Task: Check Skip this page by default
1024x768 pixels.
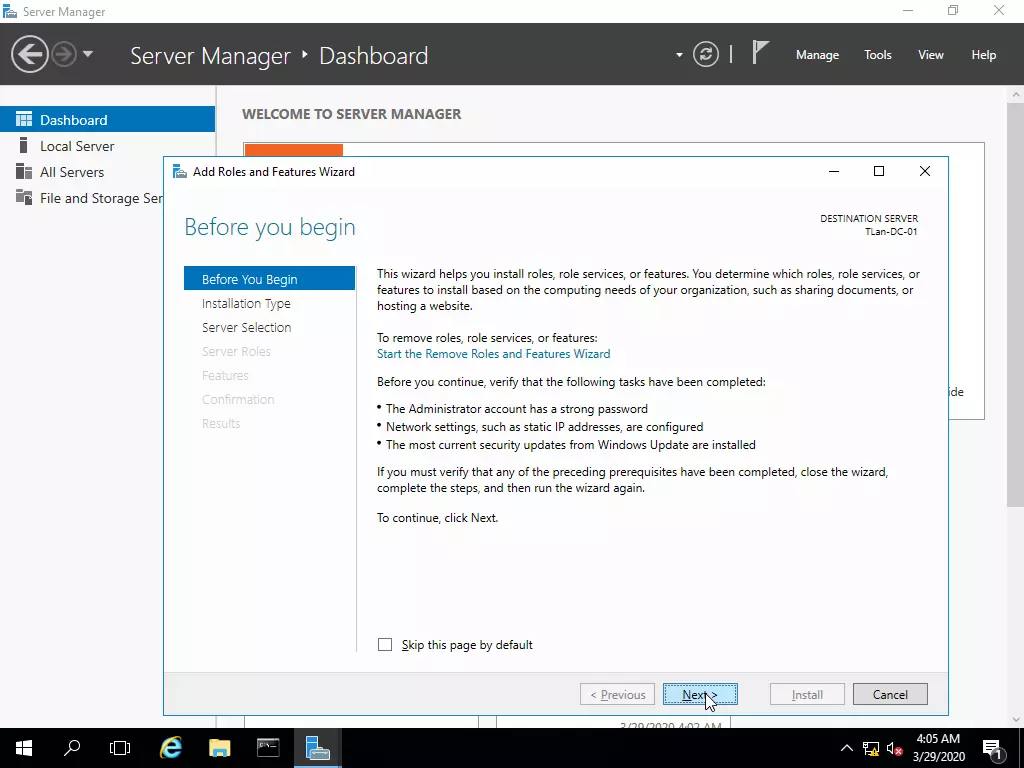Action: (x=385, y=645)
